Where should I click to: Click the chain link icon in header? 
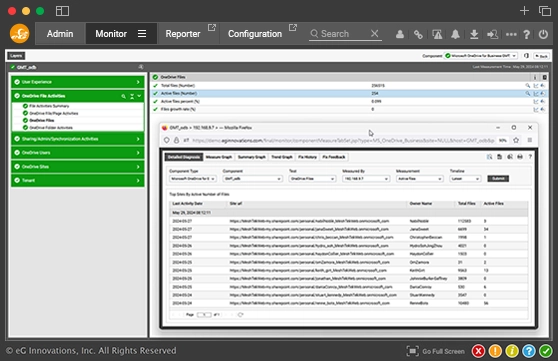point(418,34)
